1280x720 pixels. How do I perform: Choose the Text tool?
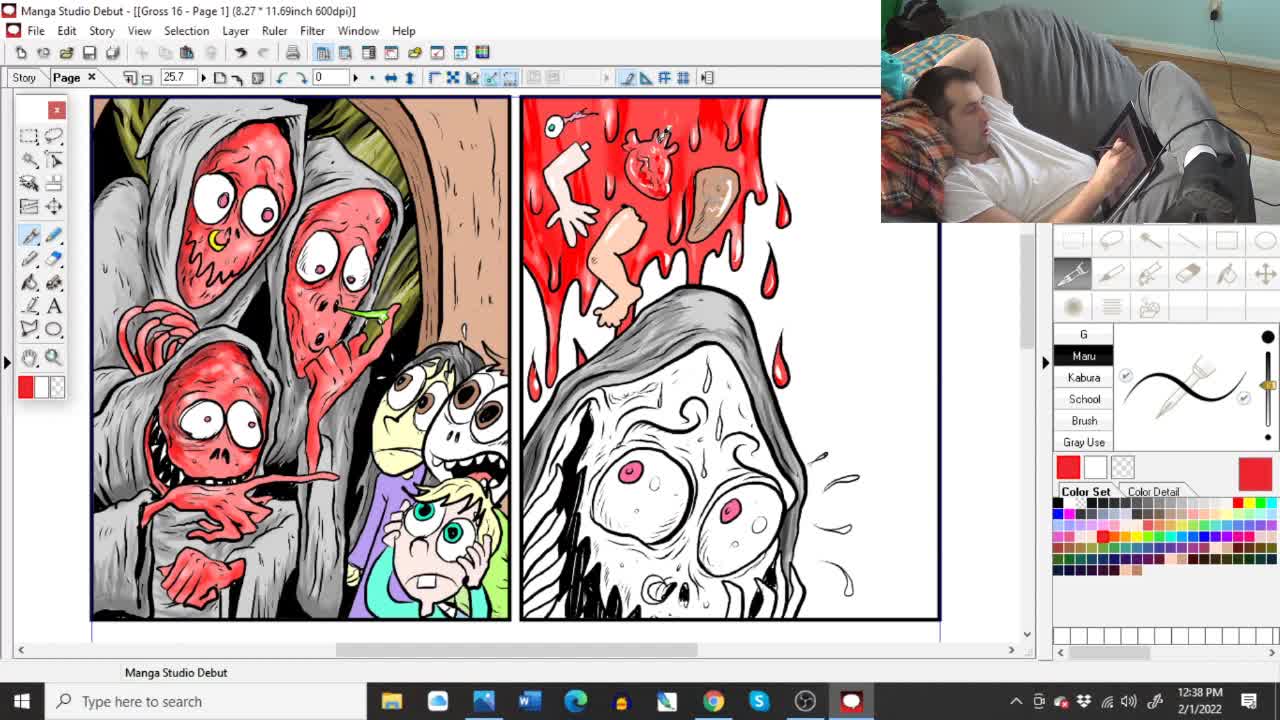[53, 306]
